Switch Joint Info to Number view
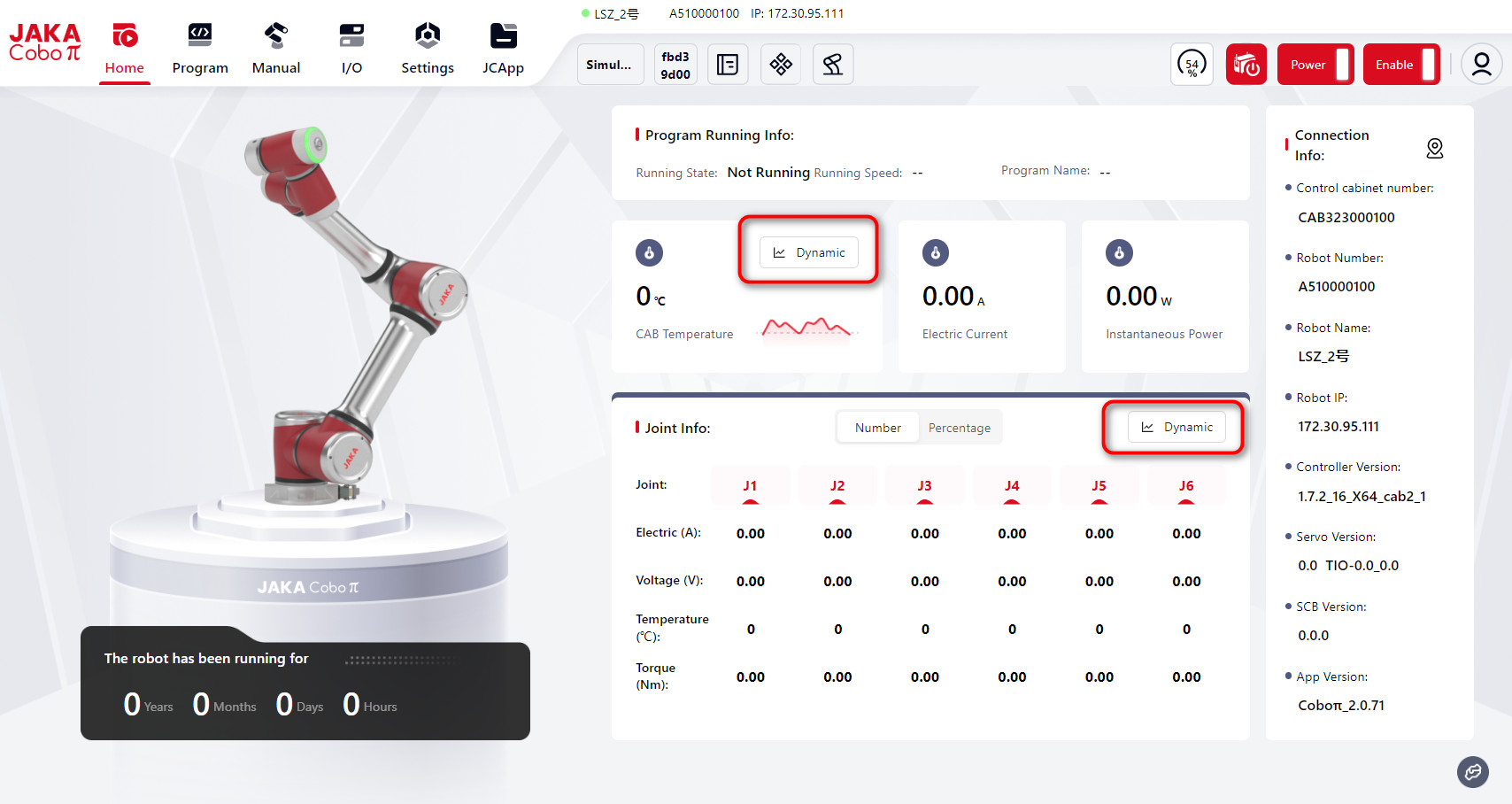1512x804 pixels. [877, 428]
